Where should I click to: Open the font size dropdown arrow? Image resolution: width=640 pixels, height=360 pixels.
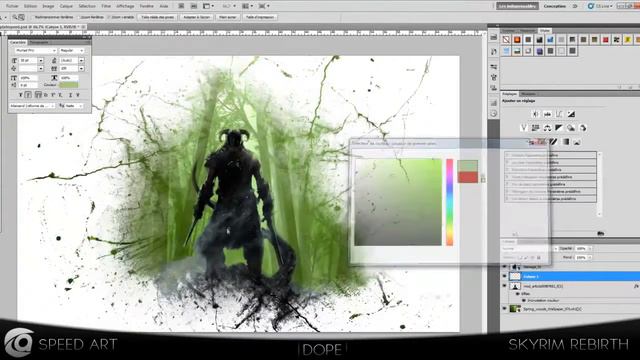click(41, 60)
